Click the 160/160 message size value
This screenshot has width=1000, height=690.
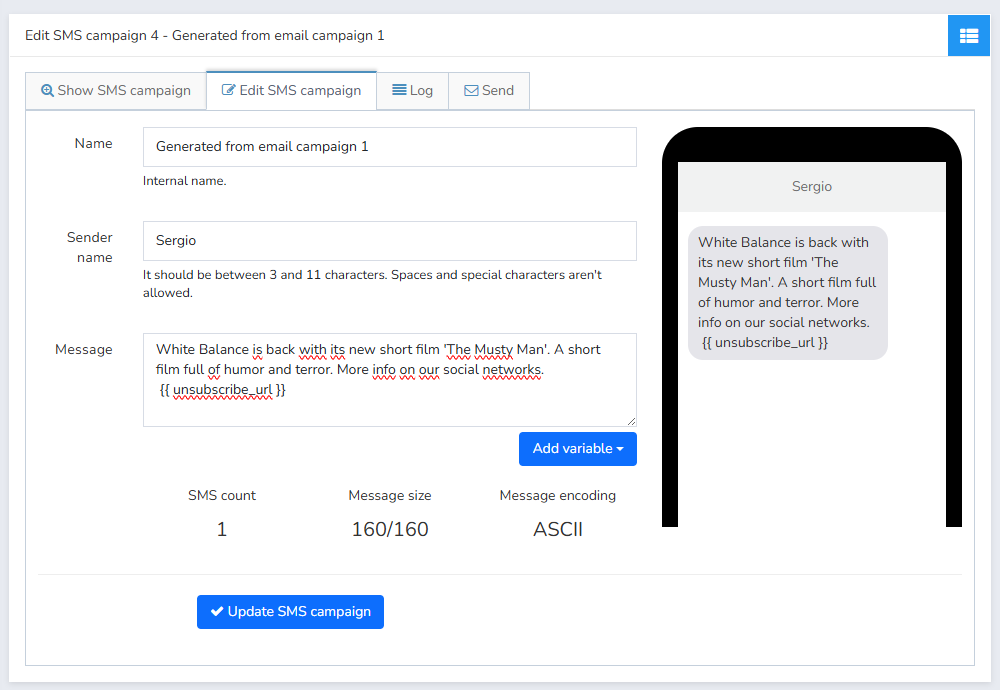click(390, 529)
